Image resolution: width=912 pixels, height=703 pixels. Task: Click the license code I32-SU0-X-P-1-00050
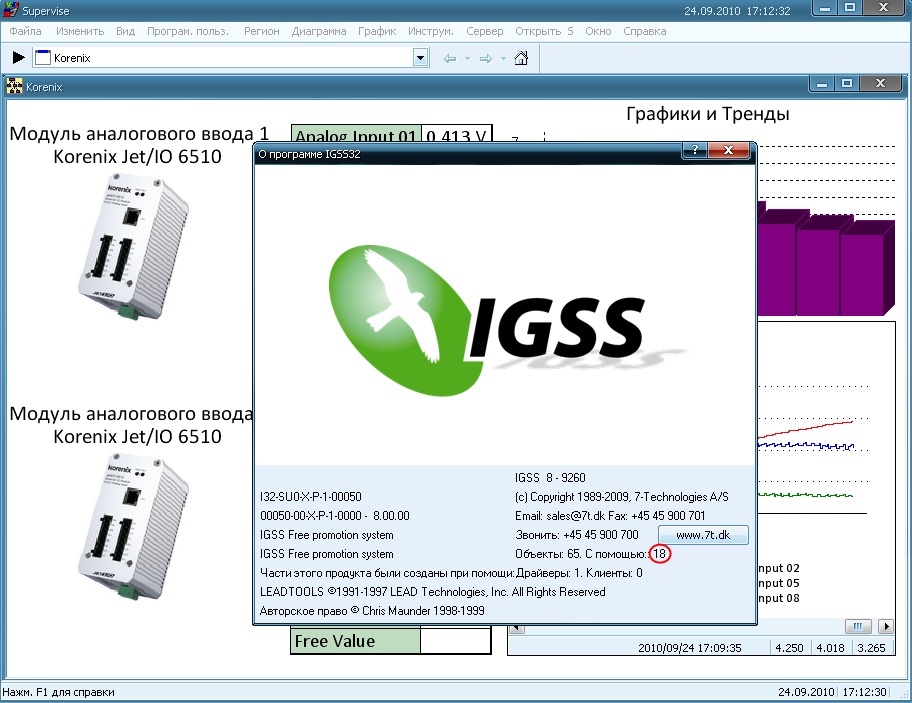tap(311, 497)
